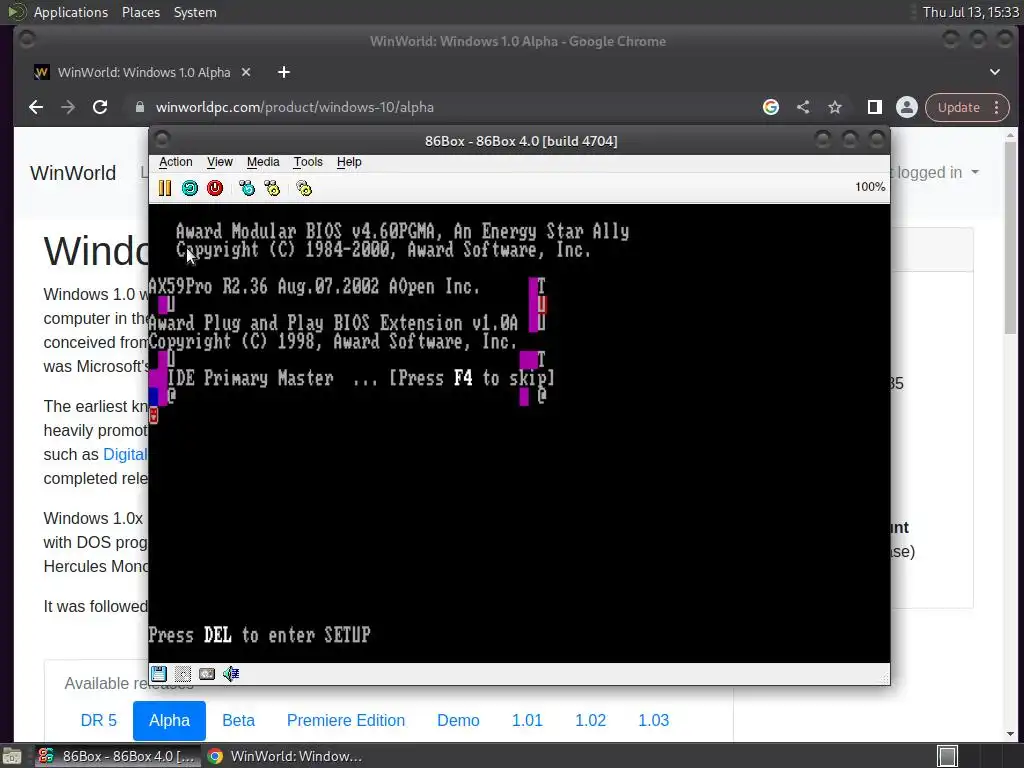
Task: Select Premiere Edition release tab
Action: (x=345, y=720)
